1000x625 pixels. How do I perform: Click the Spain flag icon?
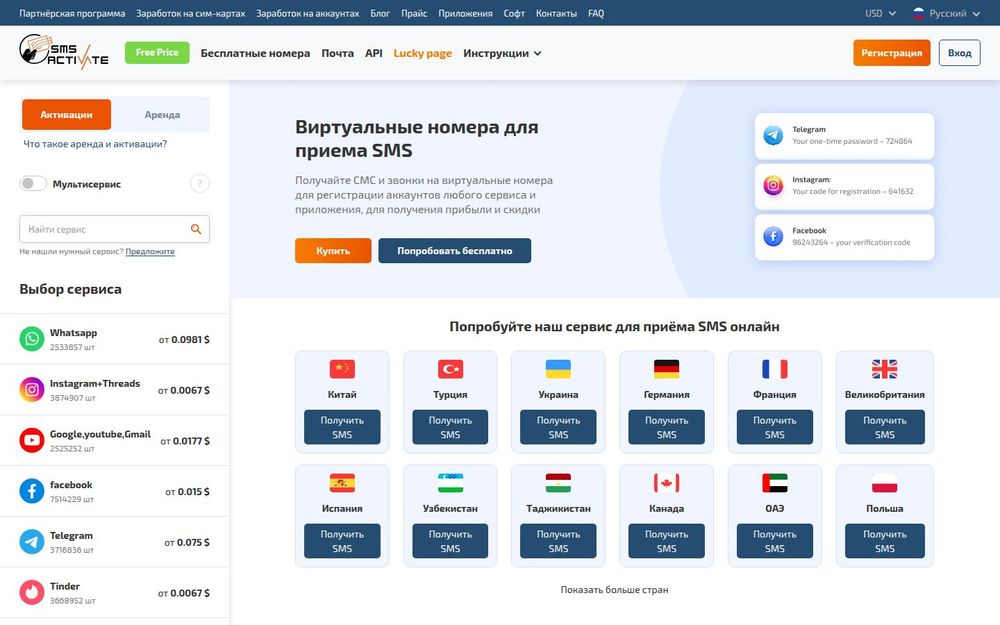click(x=342, y=483)
